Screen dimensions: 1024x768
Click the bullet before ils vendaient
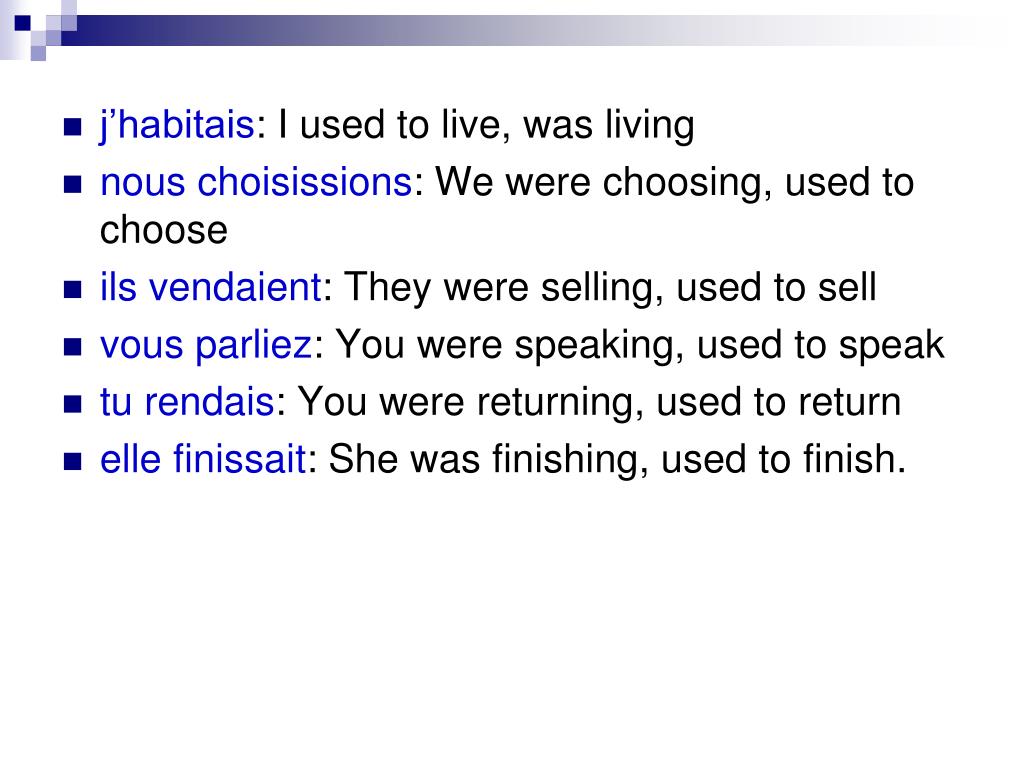coord(72,289)
